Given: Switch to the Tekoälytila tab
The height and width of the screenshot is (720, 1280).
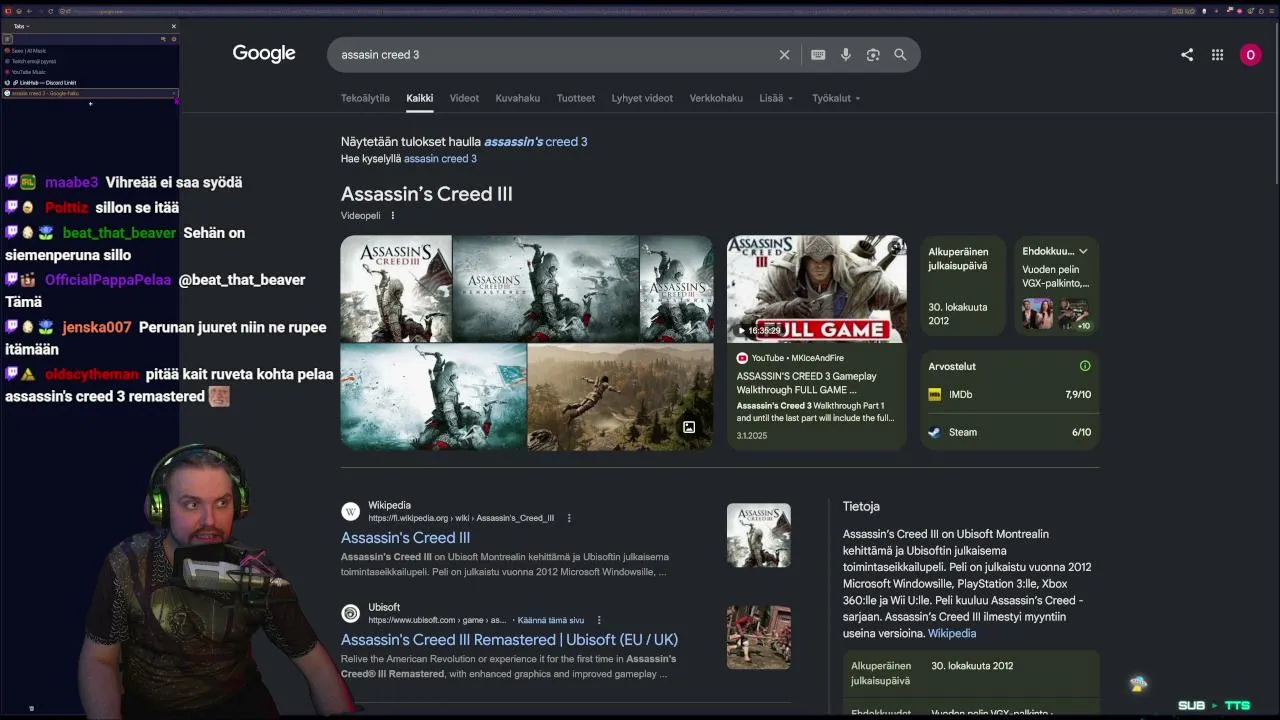Looking at the screenshot, I should 365,98.
